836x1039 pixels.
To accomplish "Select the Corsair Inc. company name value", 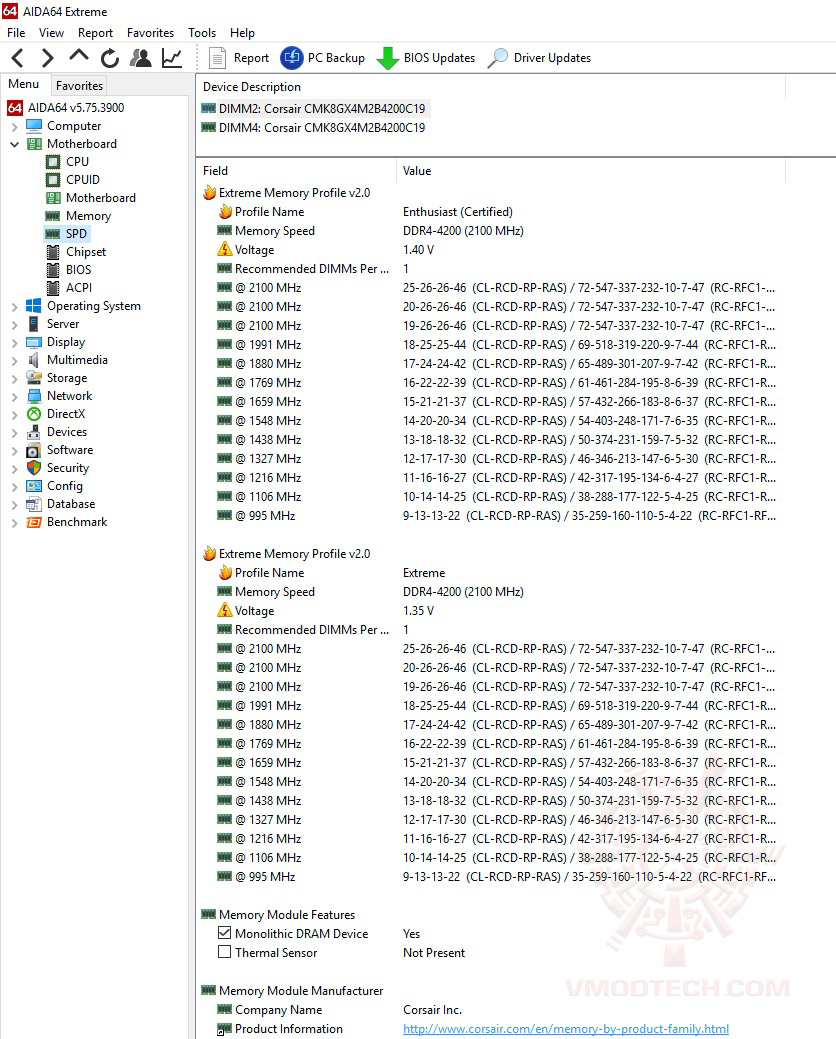I will tap(433, 1010).
